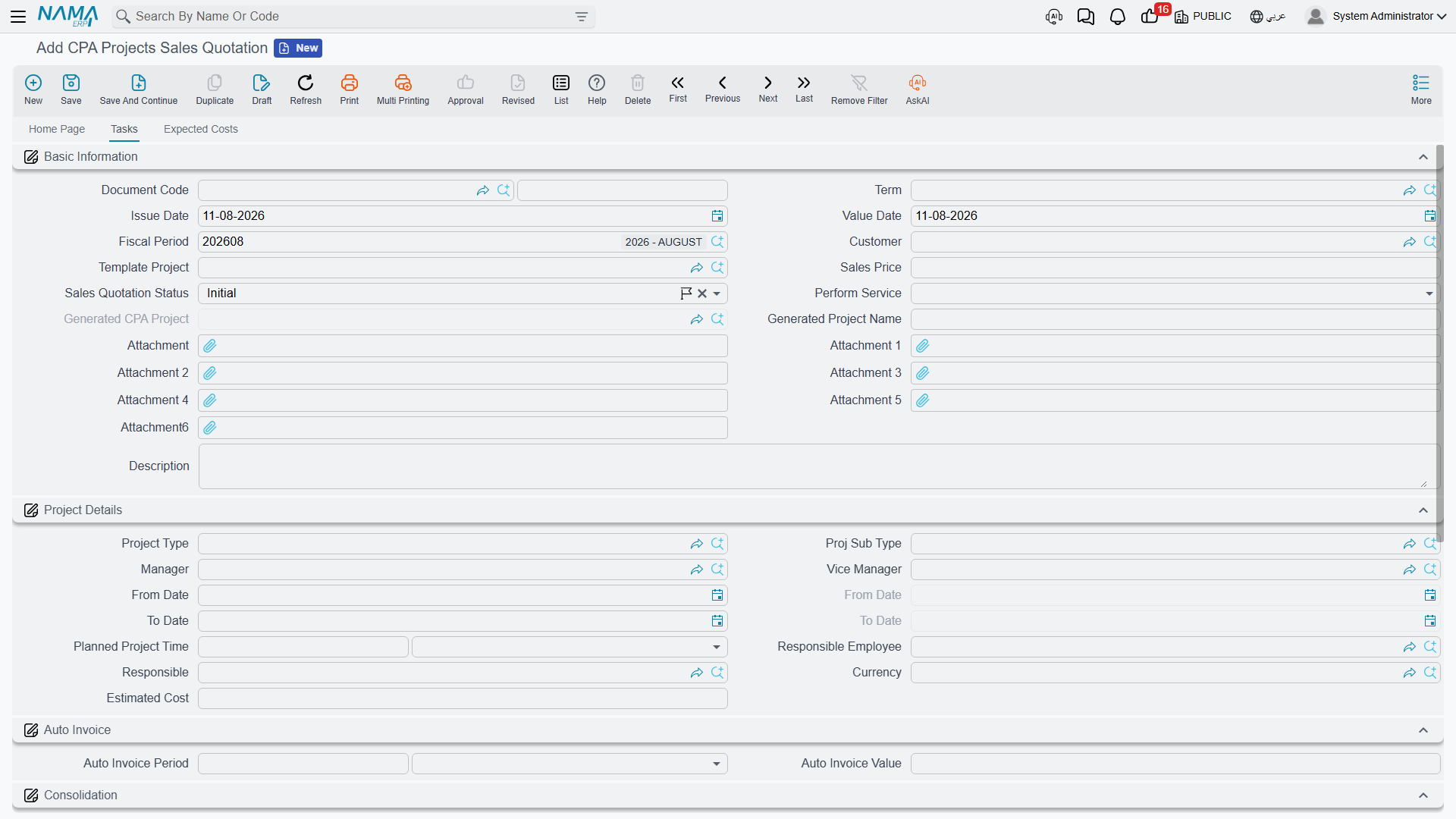Open the More toolbar options
This screenshot has height=819, width=1456.
pyautogui.click(x=1421, y=89)
